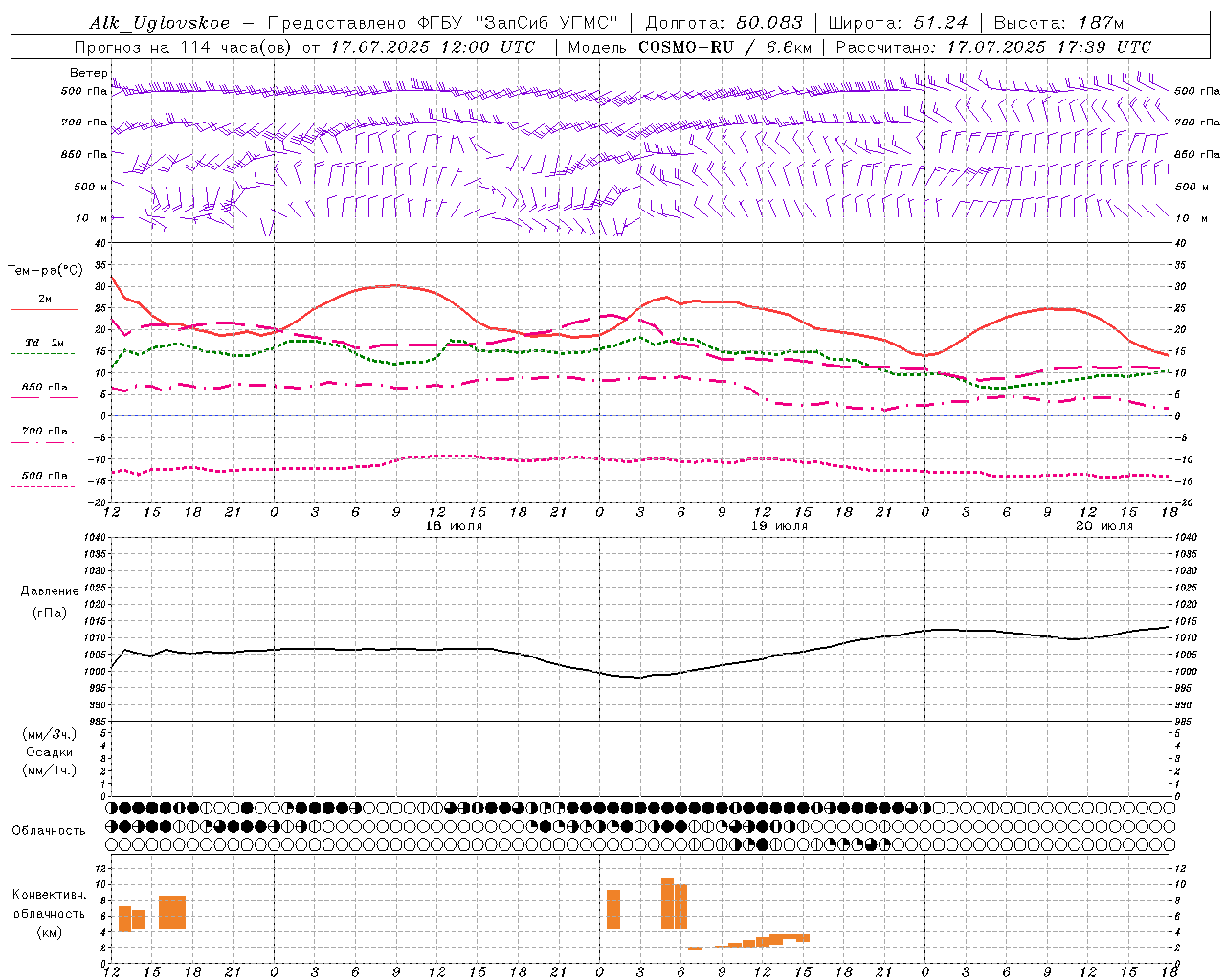Click the '(км)' unit under convective cloudiness label
Image resolution: width=1225 pixels, height=980 pixels.
point(50,932)
